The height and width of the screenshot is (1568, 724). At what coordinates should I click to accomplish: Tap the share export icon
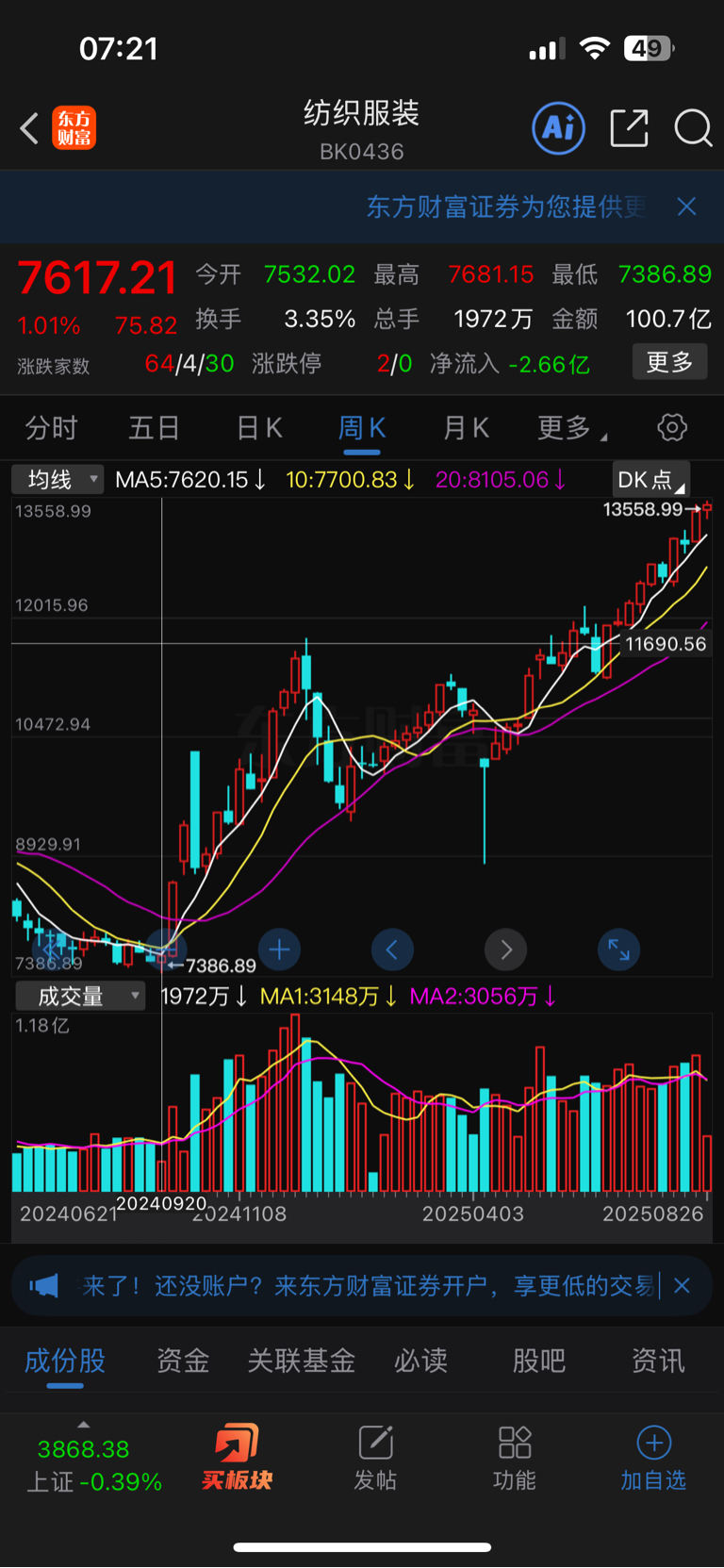[x=629, y=128]
